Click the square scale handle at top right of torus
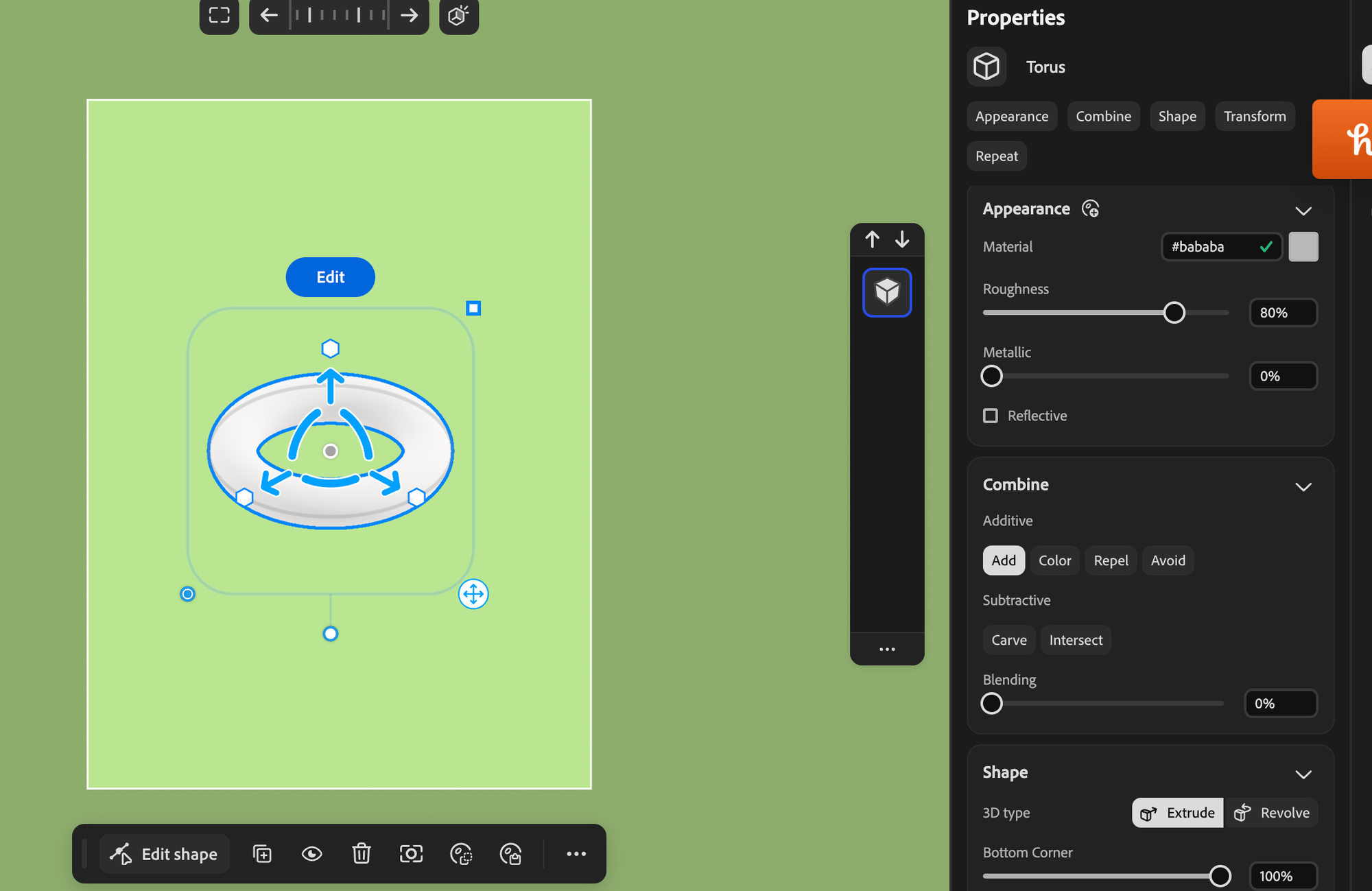This screenshot has width=1372, height=891. click(x=473, y=309)
